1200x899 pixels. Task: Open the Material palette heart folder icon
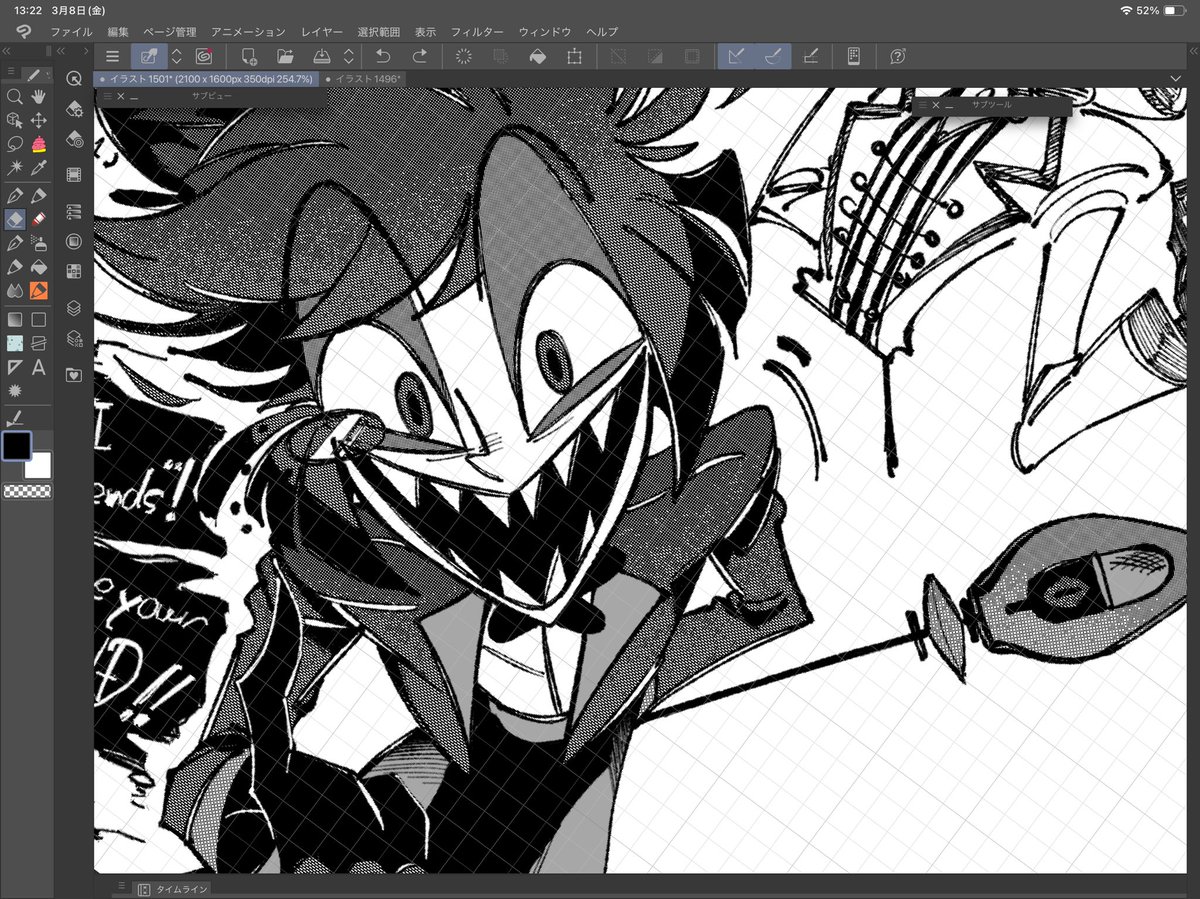tap(73, 375)
